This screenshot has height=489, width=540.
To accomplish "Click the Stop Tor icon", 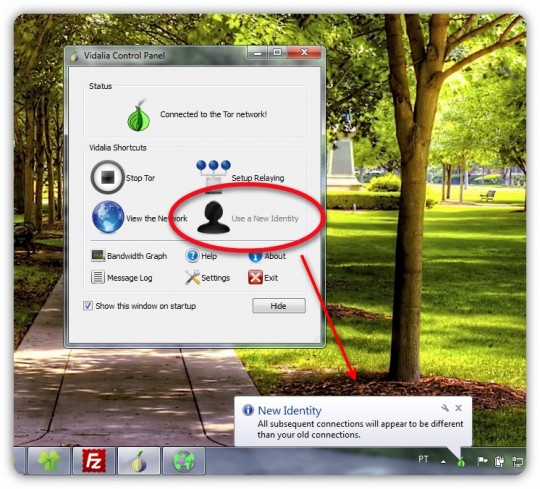I will [x=107, y=177].
